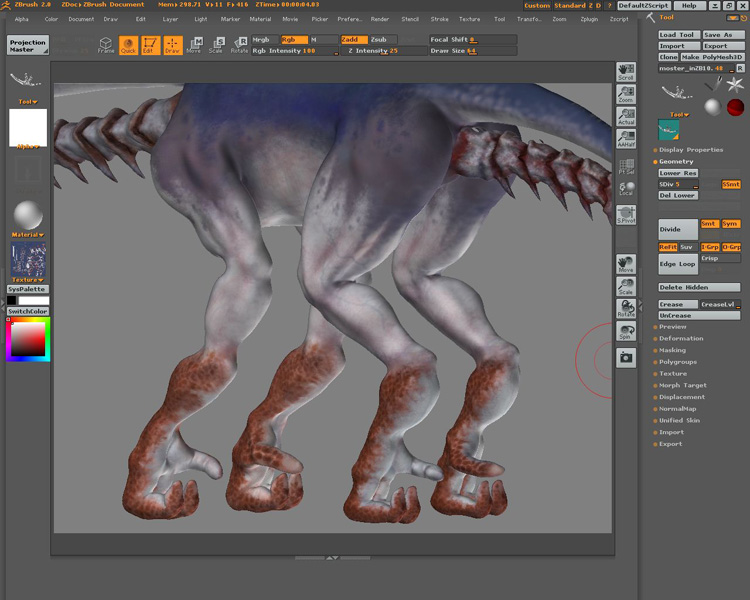The width and height of the screenshot is (750, 600).
Task: Expand the Deformation section
Action: [681, 339]
